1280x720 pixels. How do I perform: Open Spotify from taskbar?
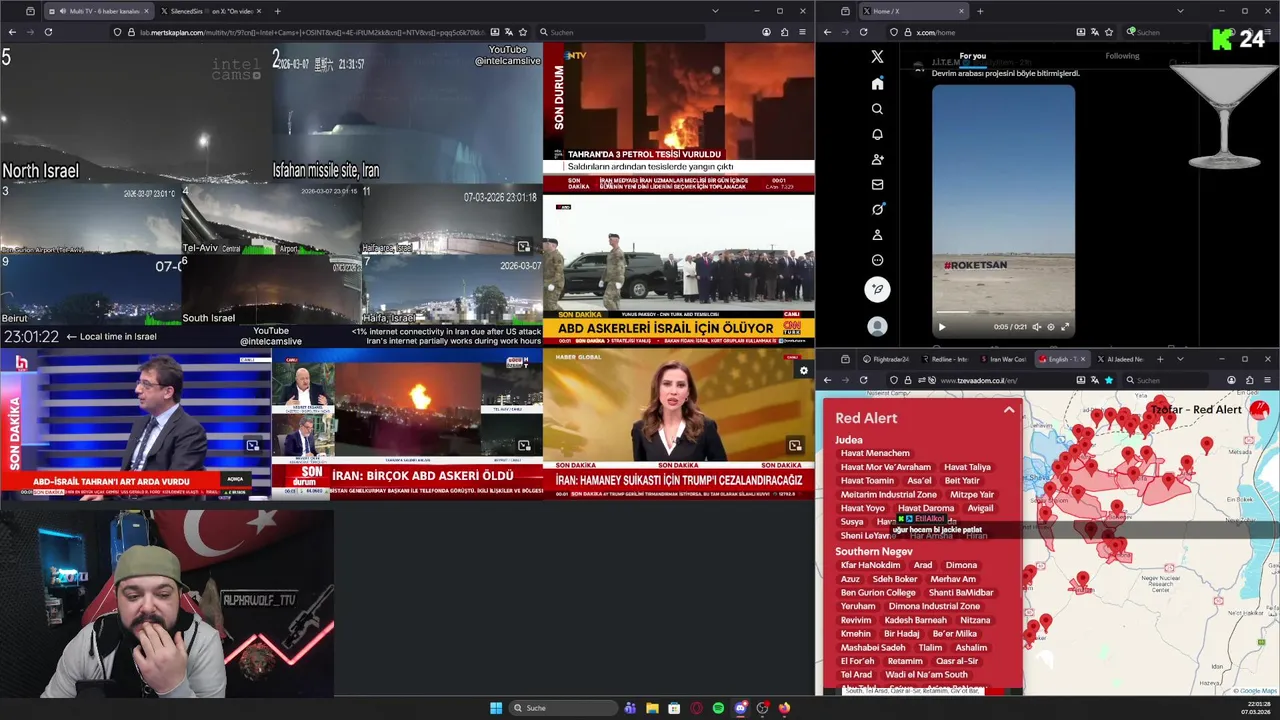[x=718, y=708]
